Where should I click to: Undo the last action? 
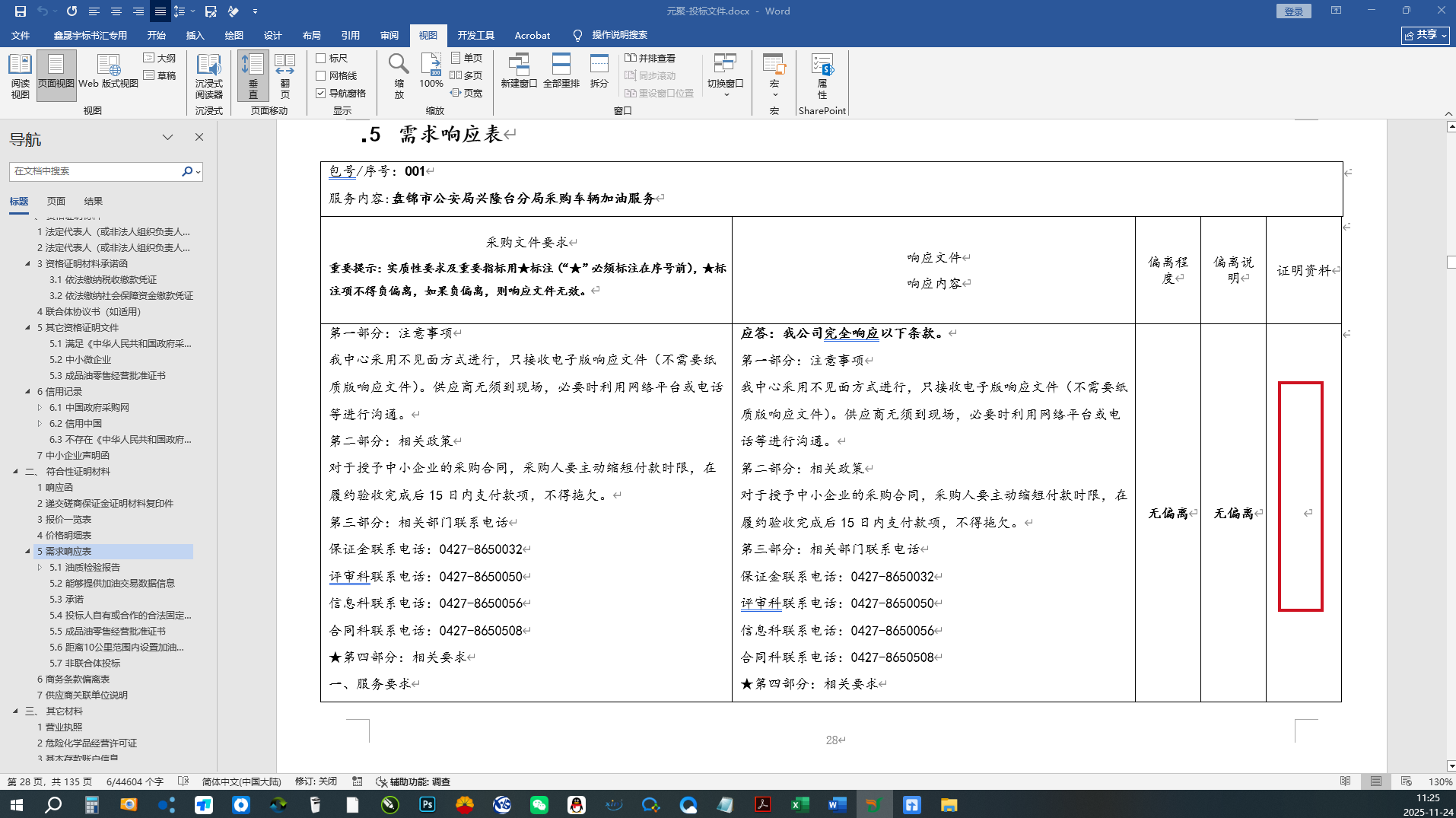click(x=43, y=11)
